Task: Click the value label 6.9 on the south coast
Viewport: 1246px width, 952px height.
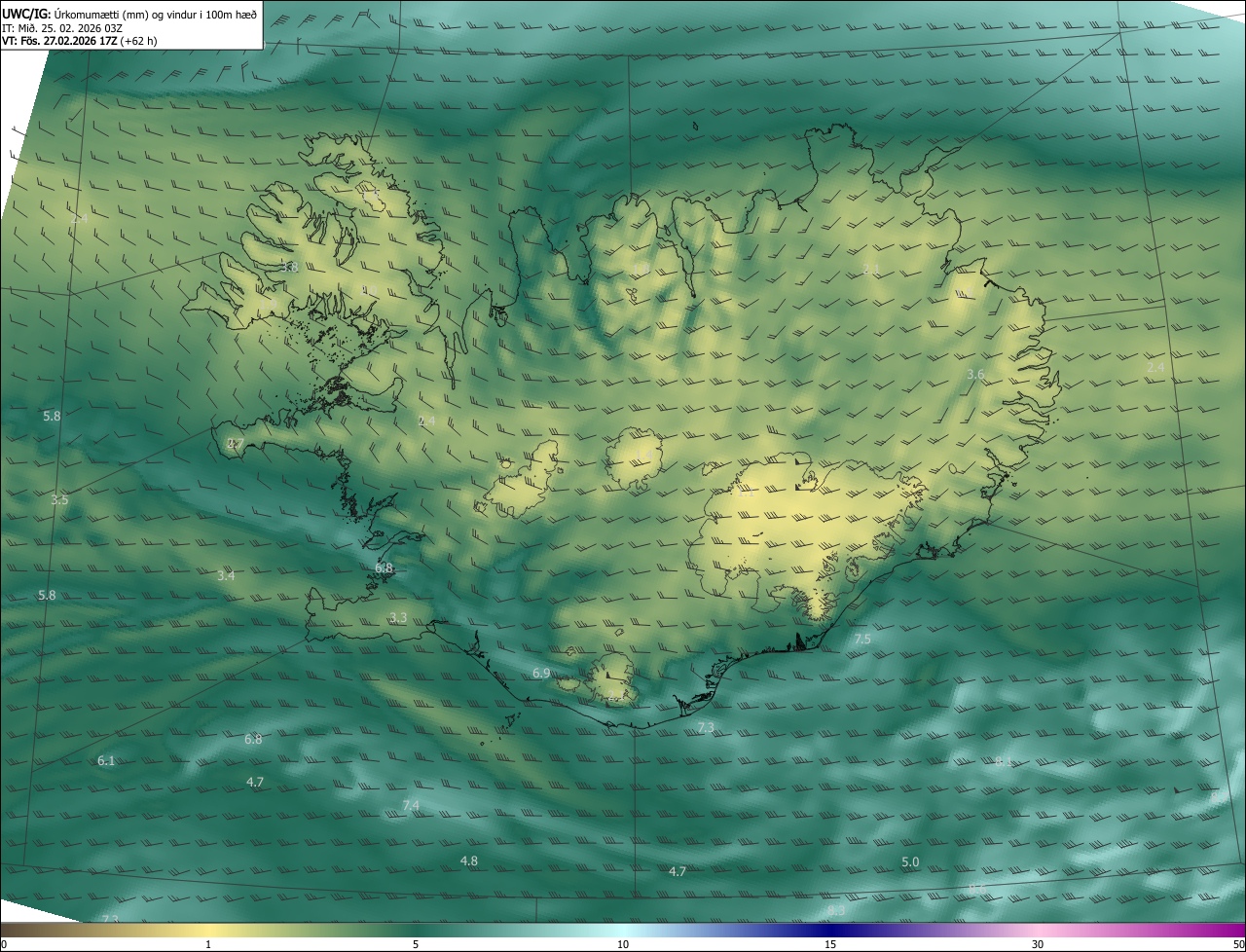Action: pos(541,674)
